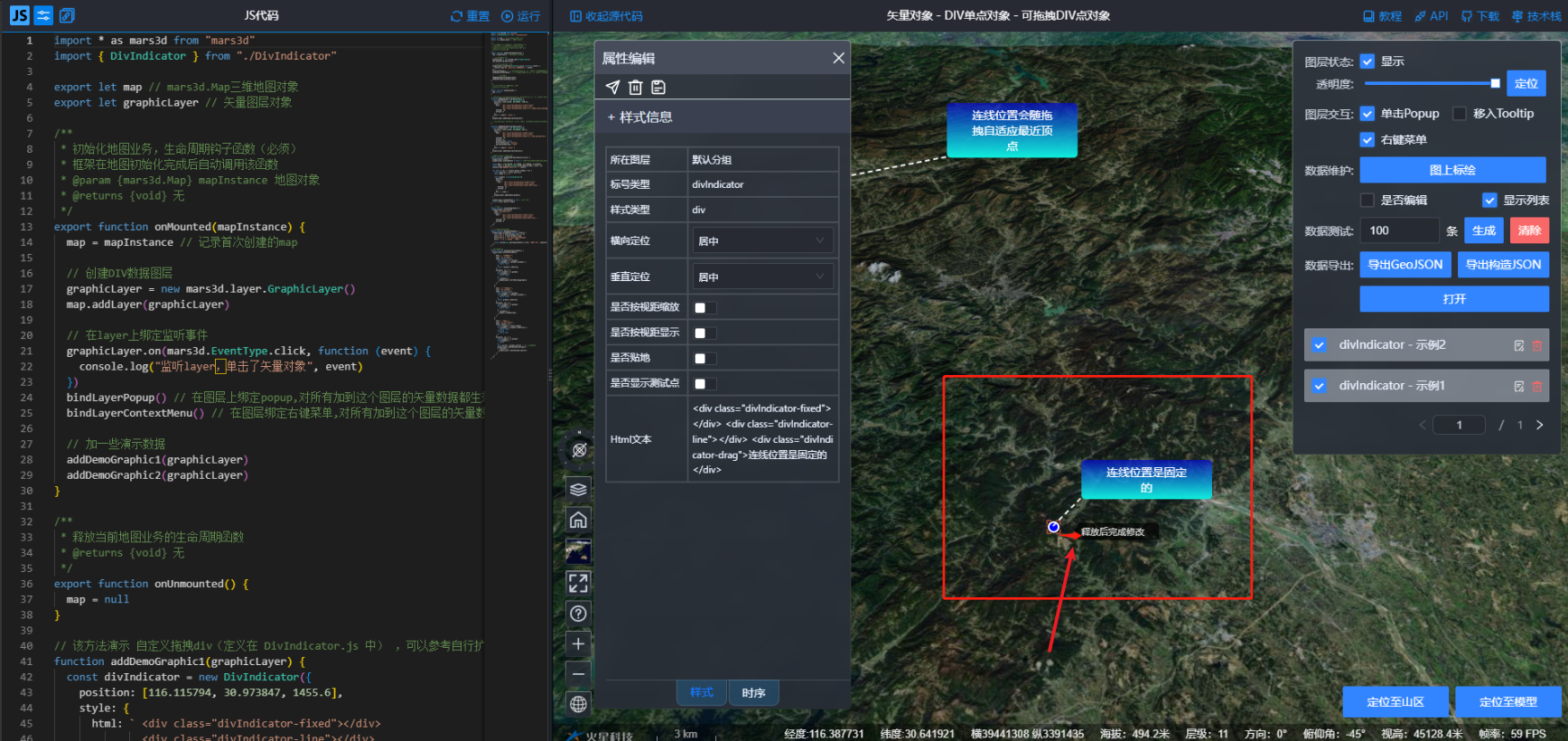This screenshot has height=741, width=1568.
Task: Click the red 清除 clear button
Action: click(x=1529, y=230)
